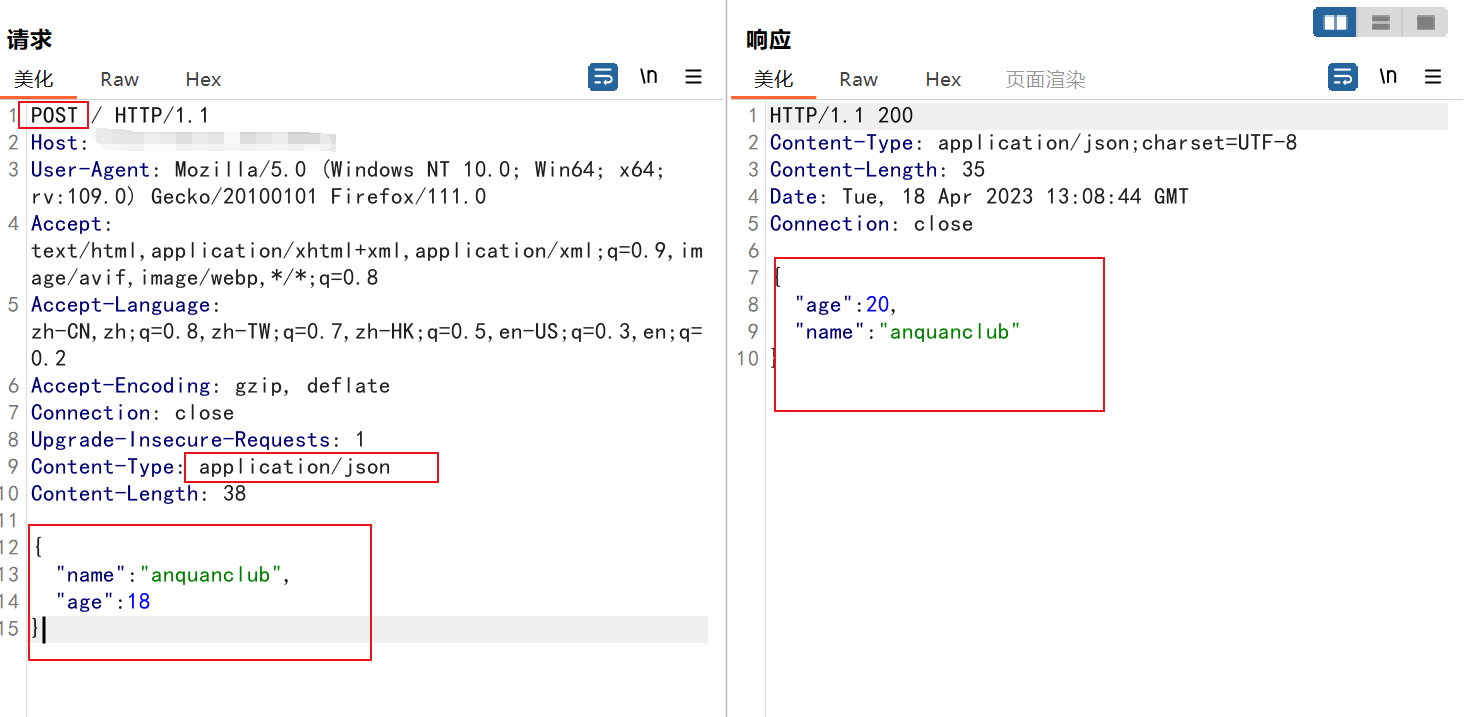This screenshot has width=1464, height=717.
Task: Open the 页面渲染 (page render) tab
Action: (x=1044, y=79)
